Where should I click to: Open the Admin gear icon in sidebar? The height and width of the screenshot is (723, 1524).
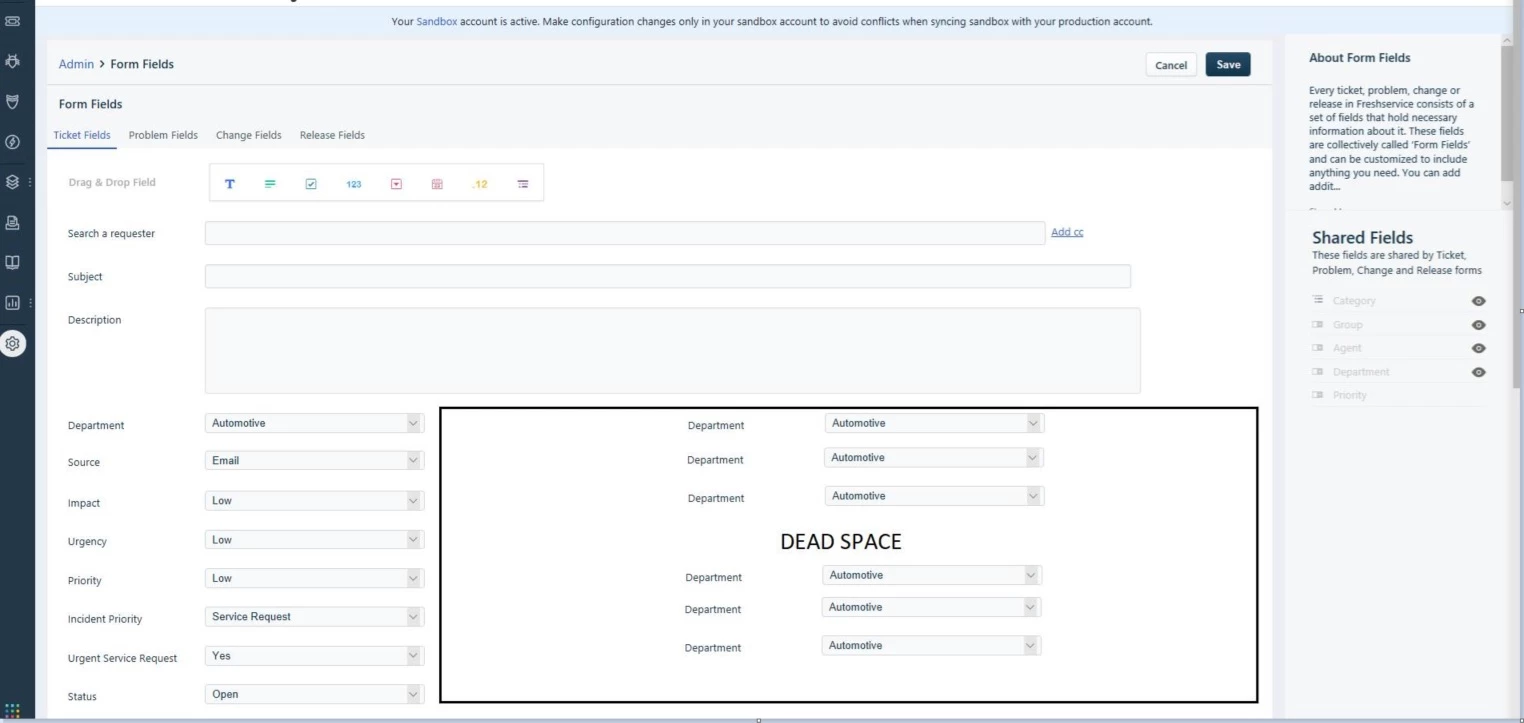(13, 342)
